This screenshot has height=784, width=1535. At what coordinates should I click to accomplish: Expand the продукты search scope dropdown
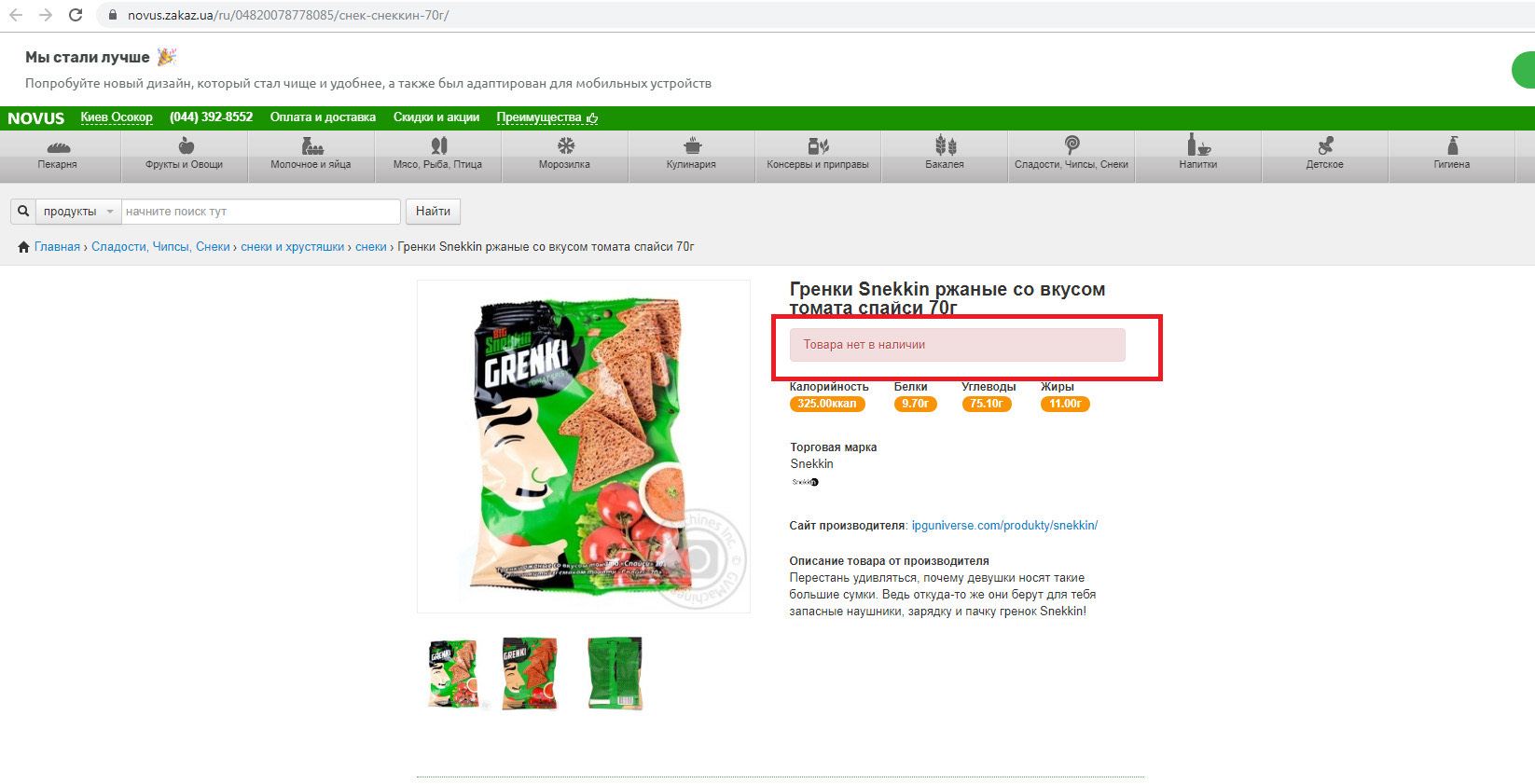point(78,212)
